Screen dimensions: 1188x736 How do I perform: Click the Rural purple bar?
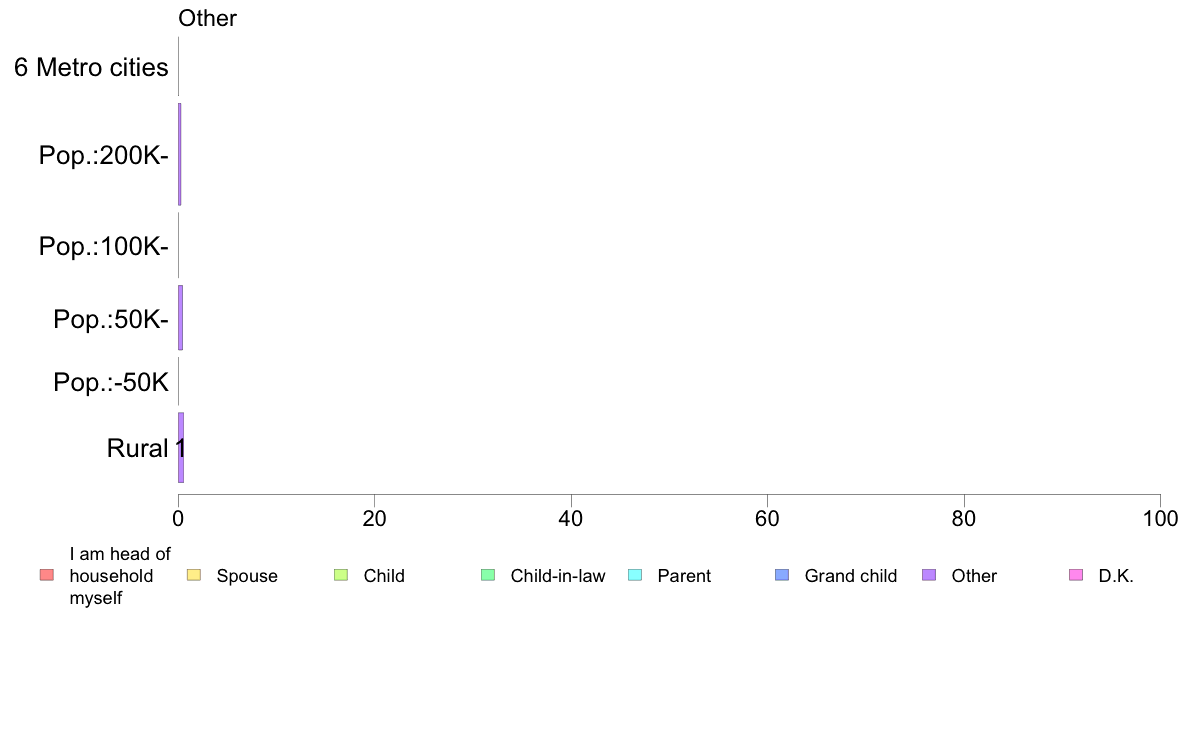point(181,448)
